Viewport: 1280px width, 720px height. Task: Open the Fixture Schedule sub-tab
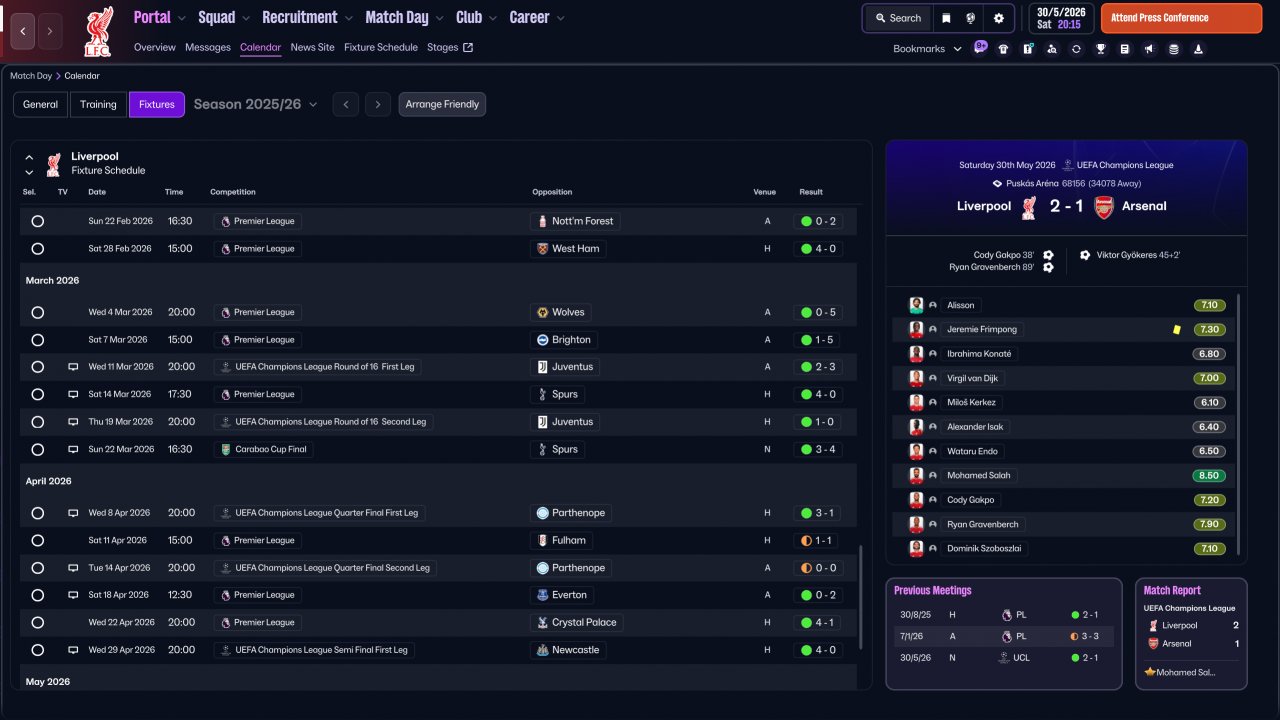tap(381, 47)
